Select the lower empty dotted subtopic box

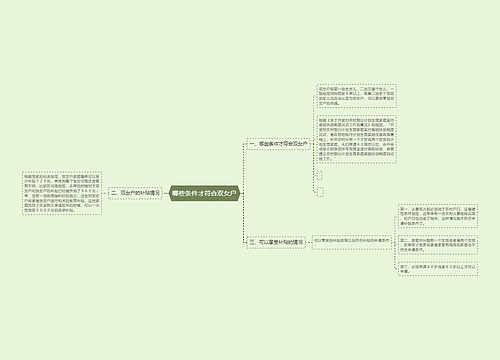tap(320, 192)
